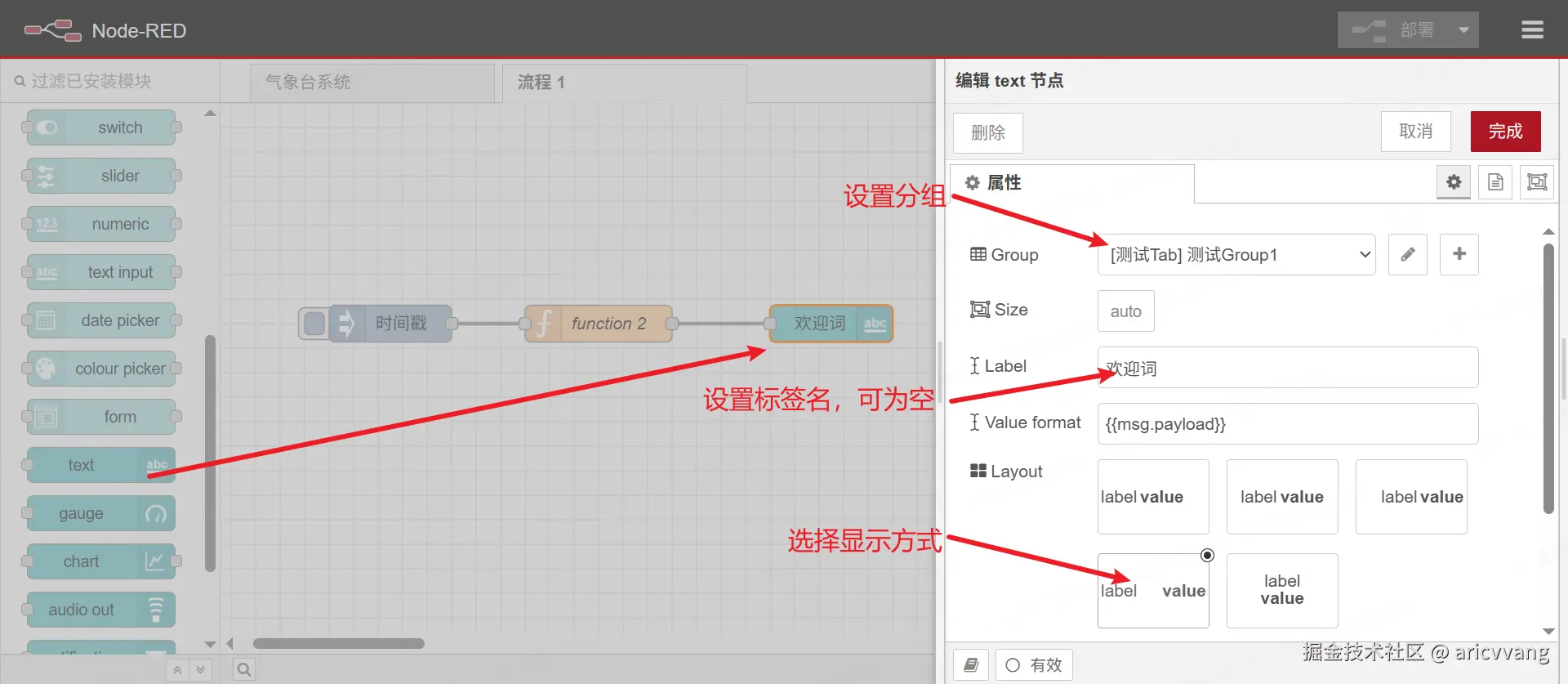Click the 取消 cancel button
This screenshot has height=684, width=1568.
(1416, 132)
